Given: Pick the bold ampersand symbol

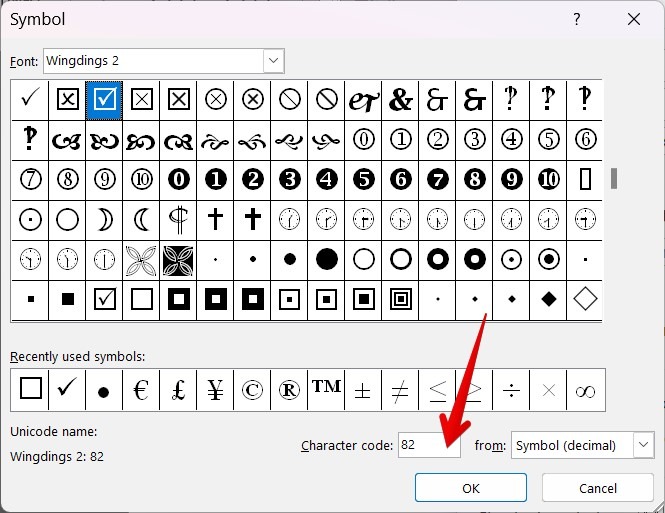Looking at the screenshot, I should [400, 100].
